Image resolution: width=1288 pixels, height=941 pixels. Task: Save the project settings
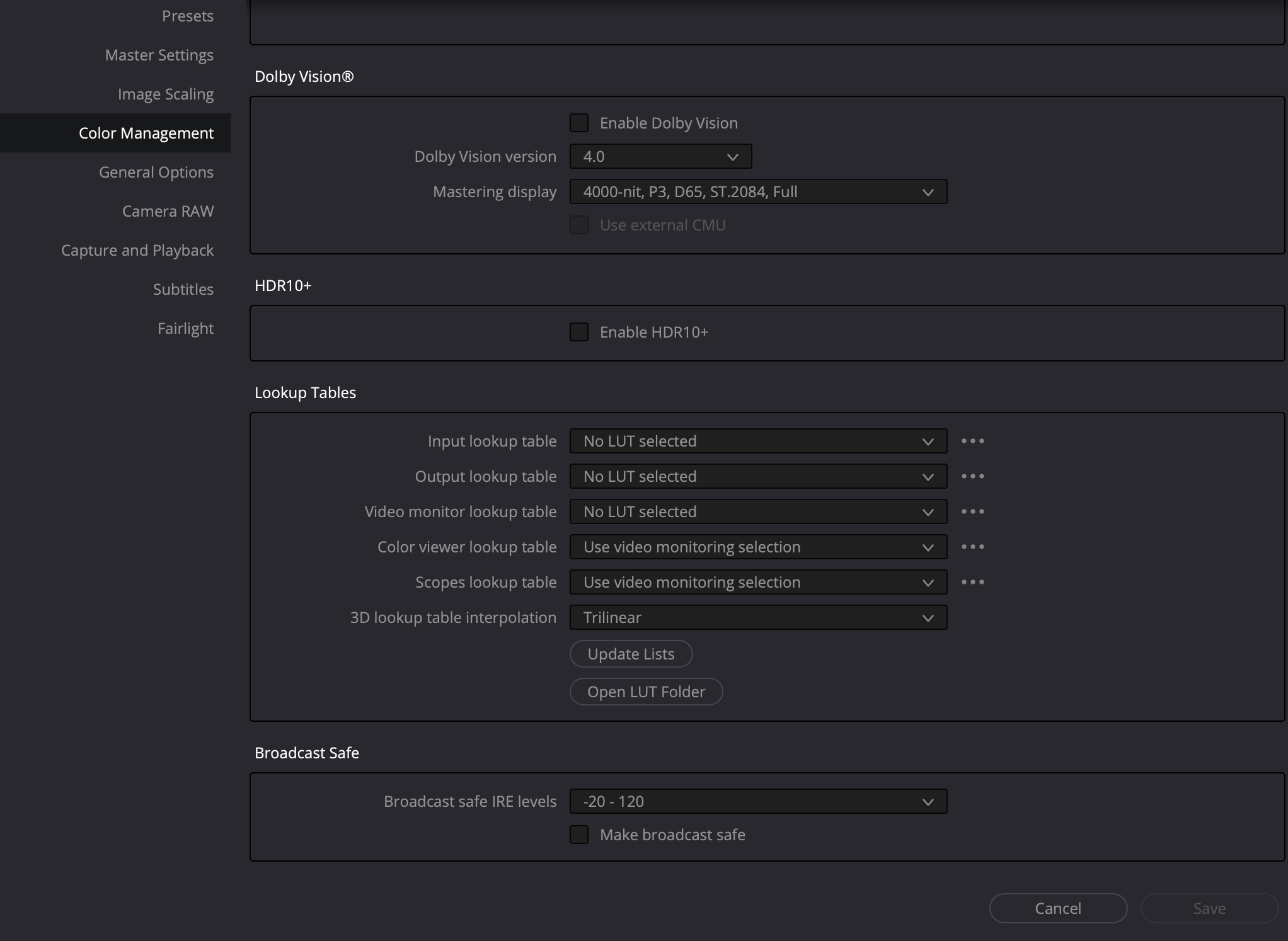[x=1209, y=908]
